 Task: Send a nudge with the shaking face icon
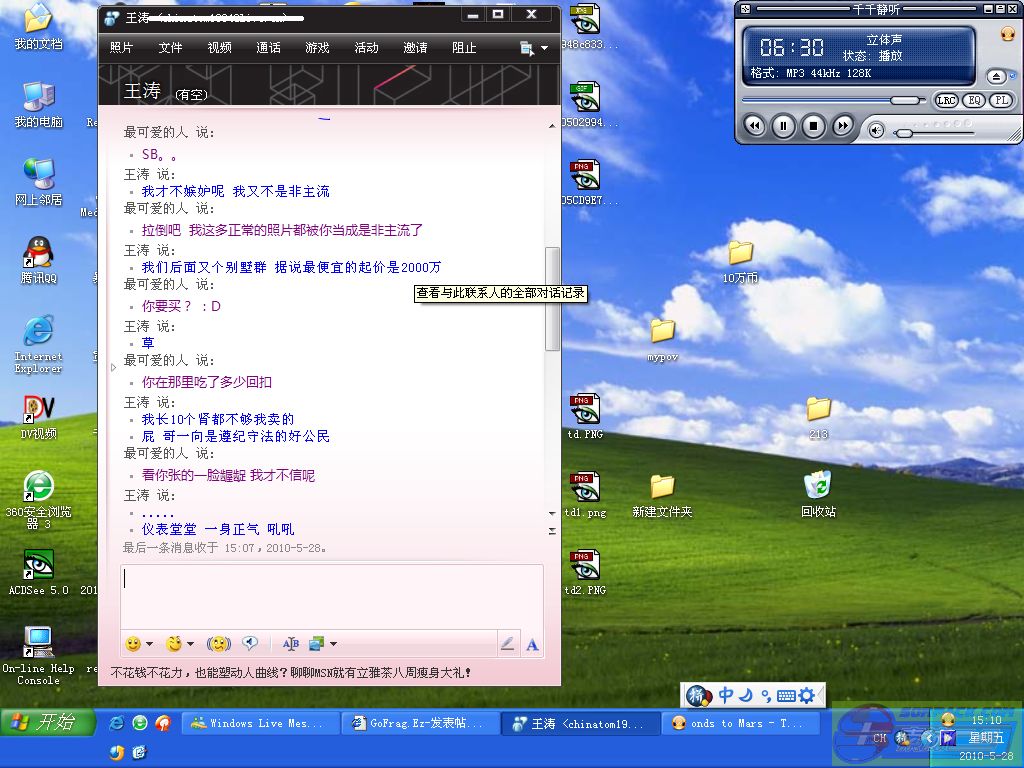tap(218, 644)
